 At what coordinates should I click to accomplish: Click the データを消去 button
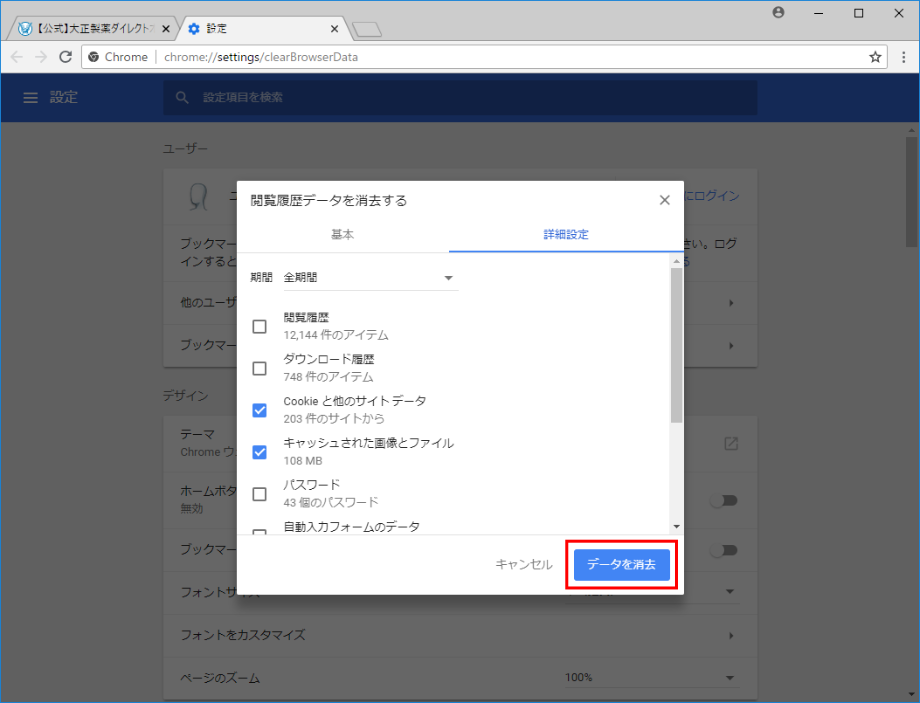[x=622, y=565]
